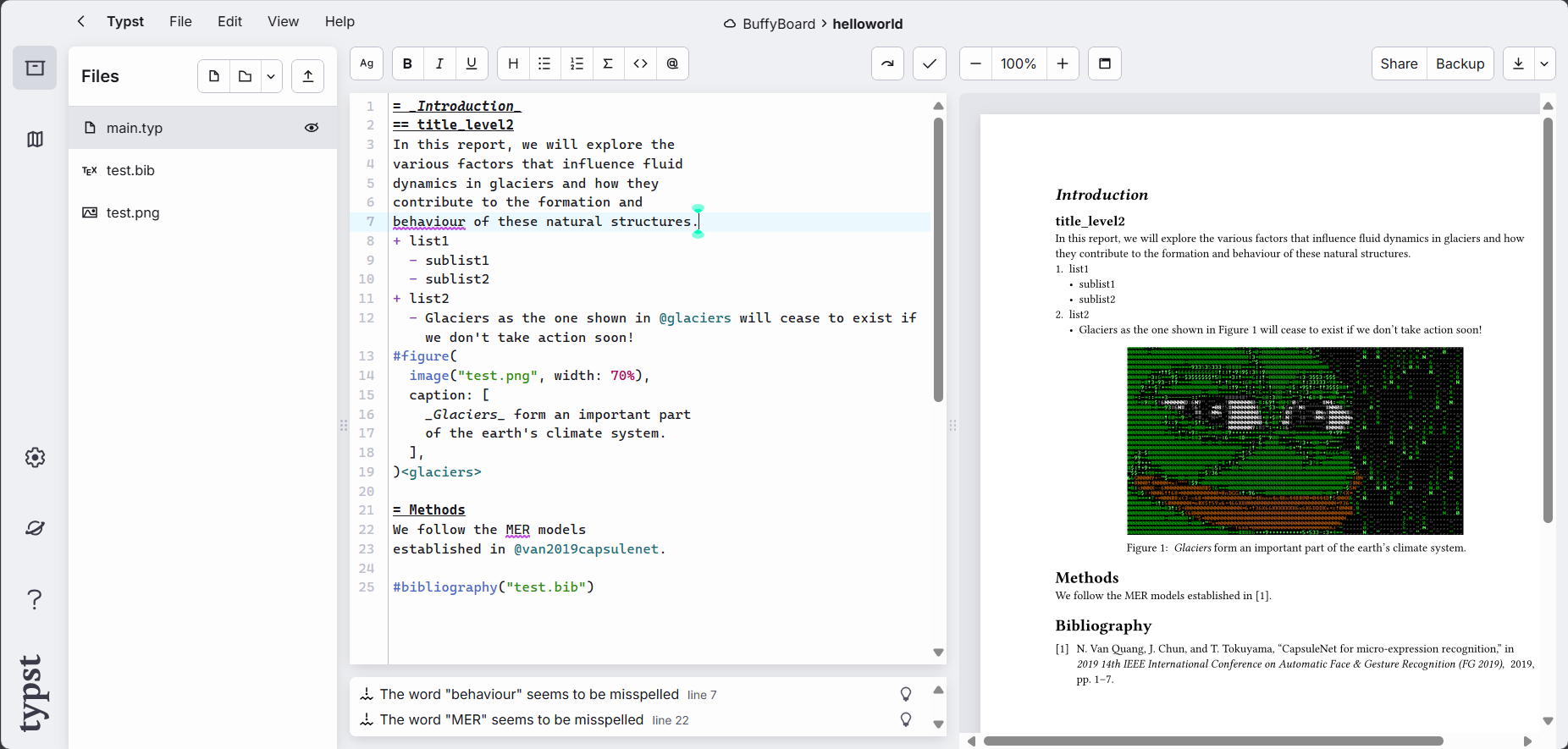Create a new folder in Files panel
Image resolution: width=1568 pixels, height=749 pixels.
click(x=245, y=76)
